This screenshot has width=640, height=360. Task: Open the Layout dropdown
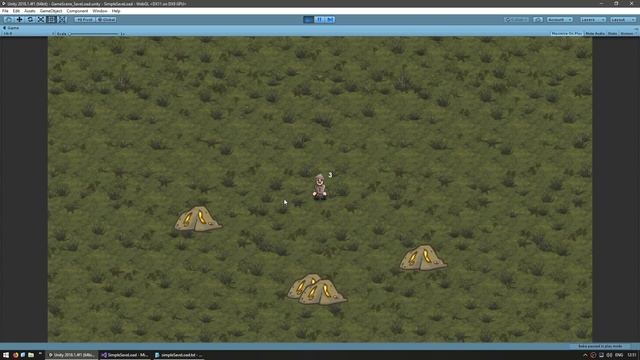tap(623, 20)
